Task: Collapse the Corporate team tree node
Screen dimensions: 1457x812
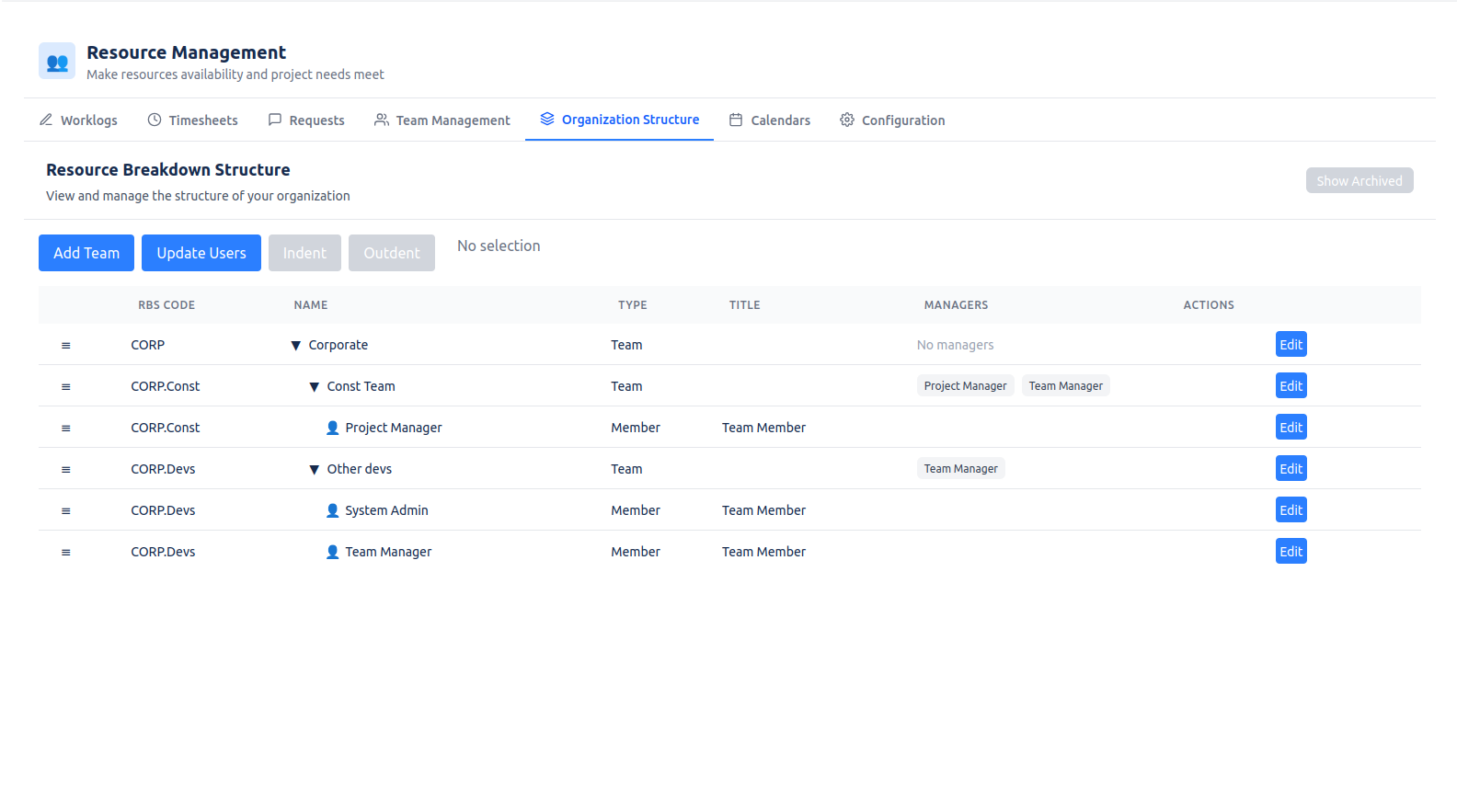Action: coord(296,346)
